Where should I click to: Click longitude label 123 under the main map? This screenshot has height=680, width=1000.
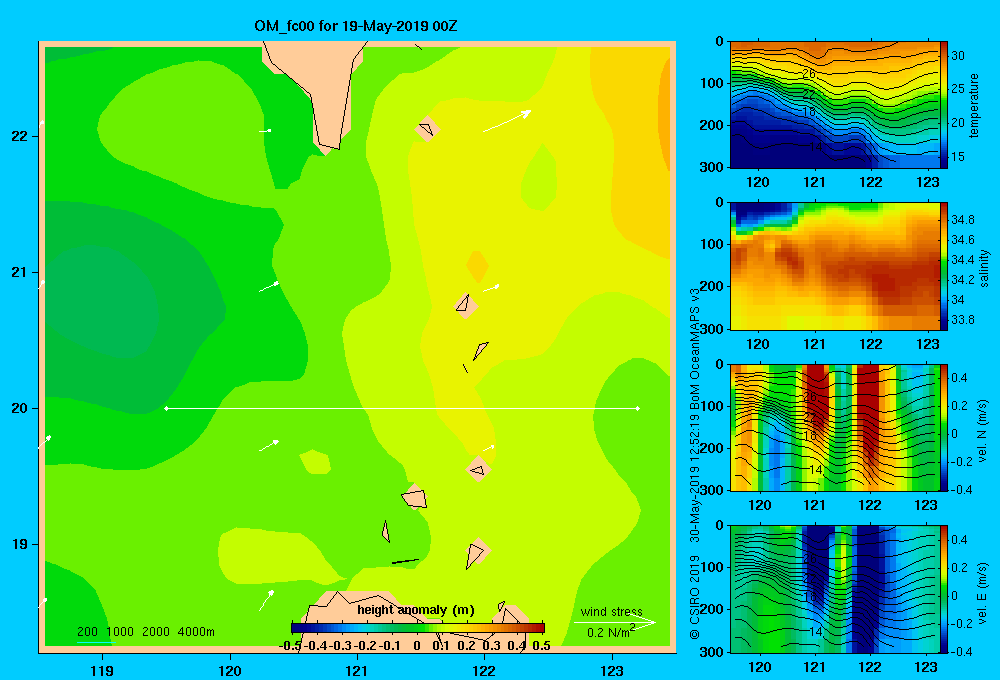click(x=612, y=670)
